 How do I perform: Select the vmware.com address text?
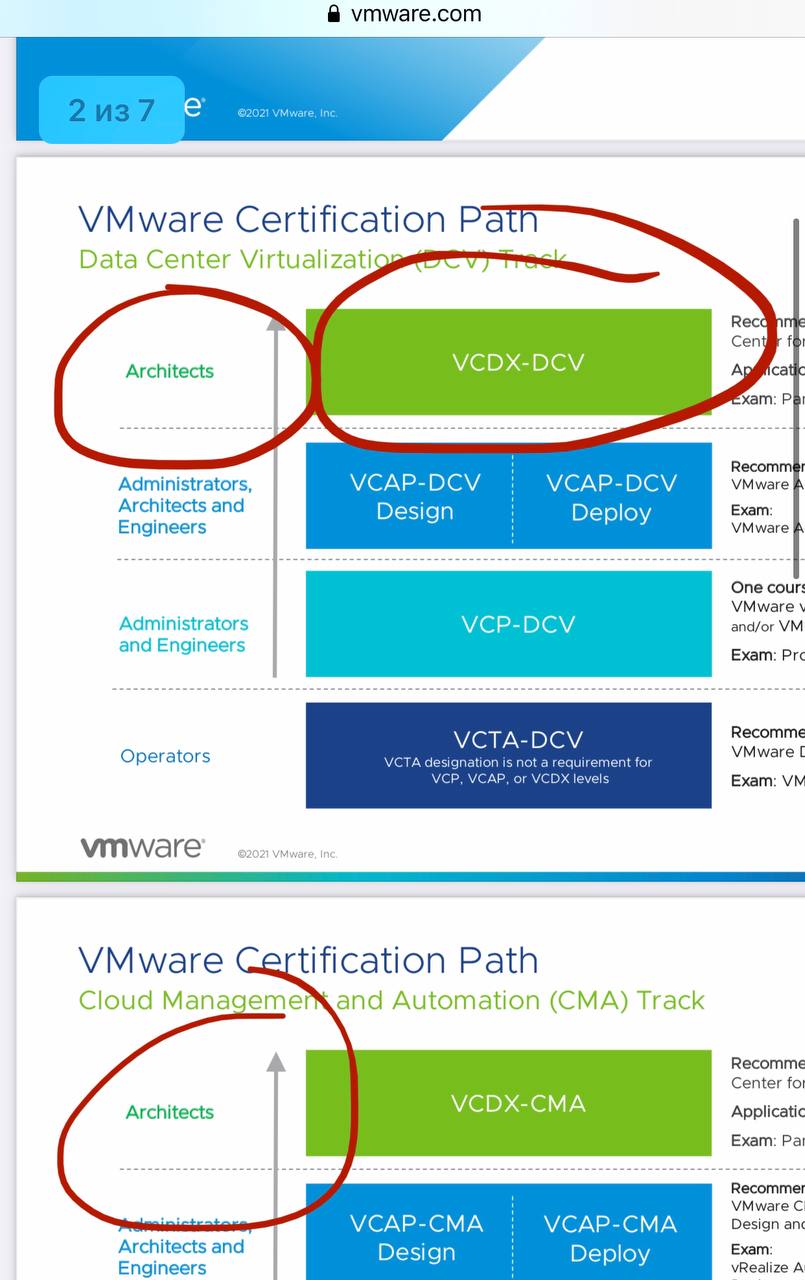416,14
